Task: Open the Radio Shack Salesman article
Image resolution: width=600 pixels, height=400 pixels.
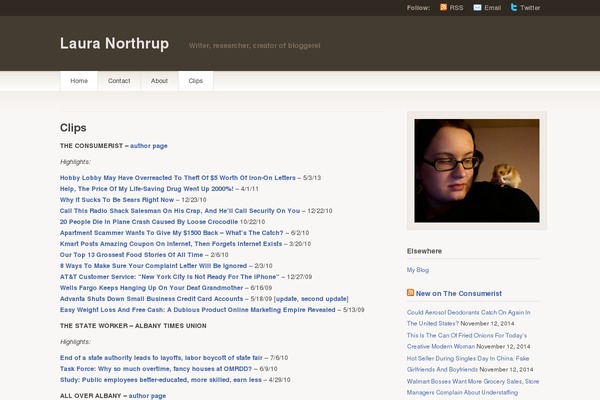Action: click(x=180, y=211)
